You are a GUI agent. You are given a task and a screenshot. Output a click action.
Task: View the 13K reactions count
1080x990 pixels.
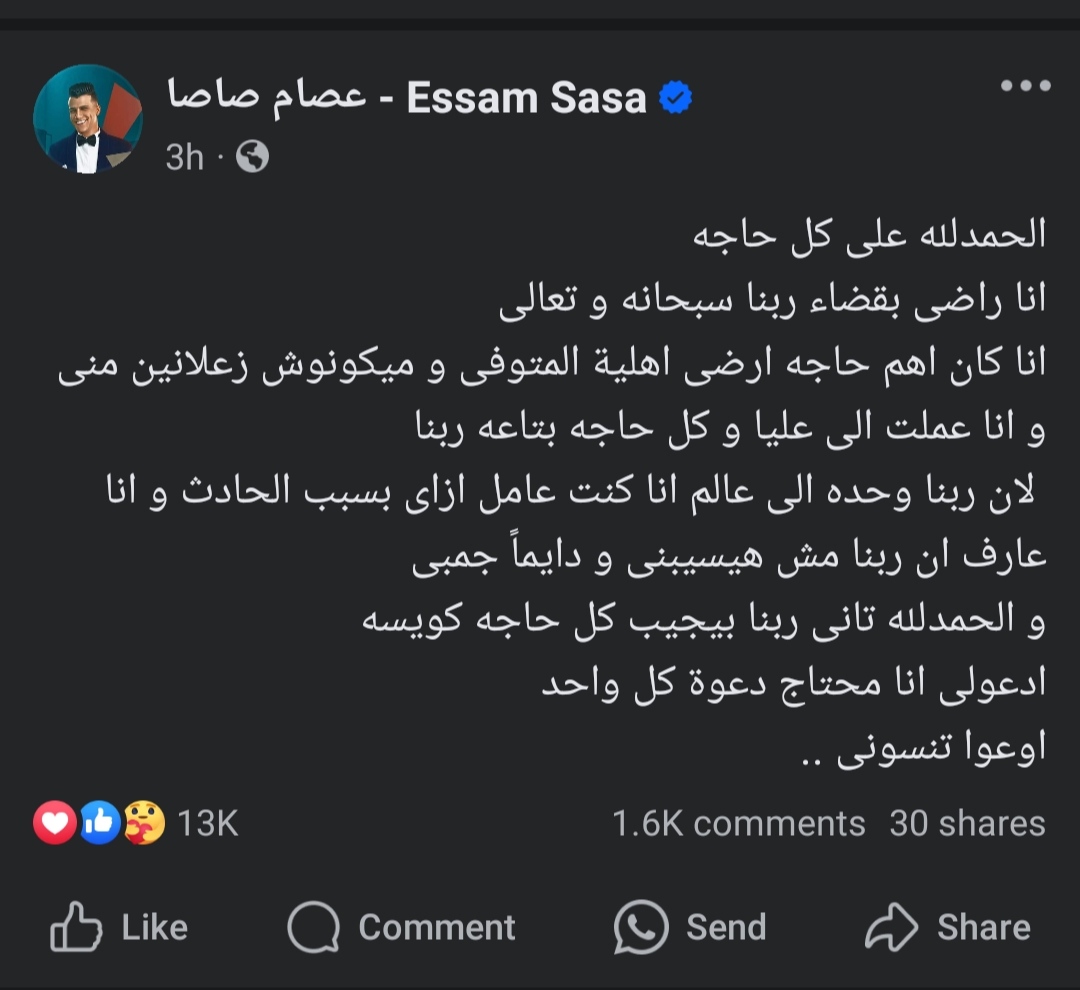(x=208, y=823)
